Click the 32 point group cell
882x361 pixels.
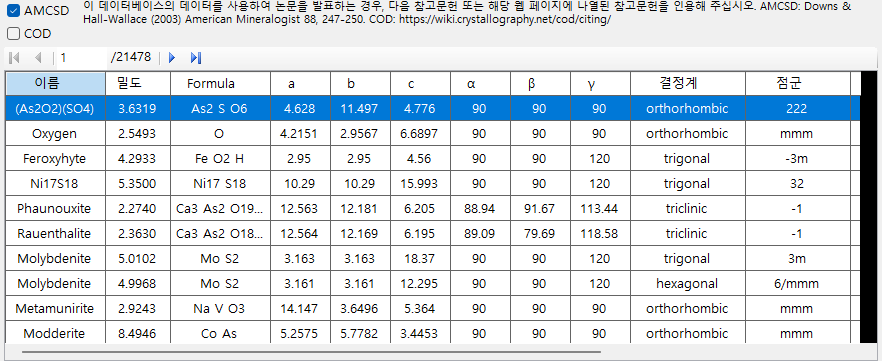click(x=798, y=184)
